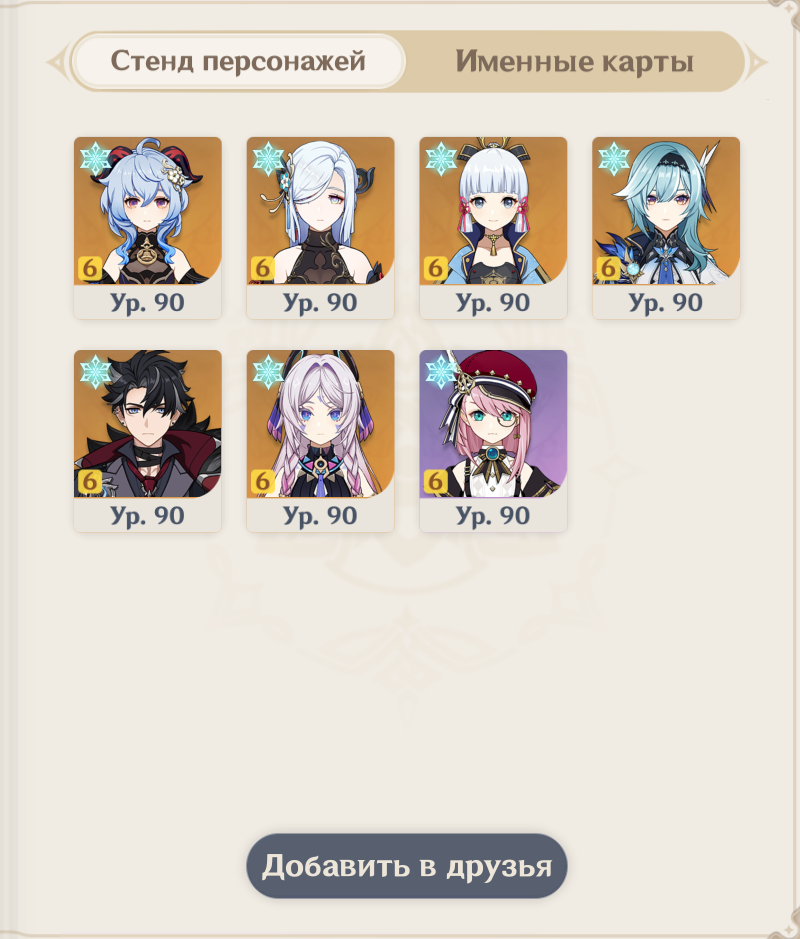The width and height of the screenshot is (800, 939).
Task: Switch to the Стенд персонажей tab
Action: pos(238,61)
